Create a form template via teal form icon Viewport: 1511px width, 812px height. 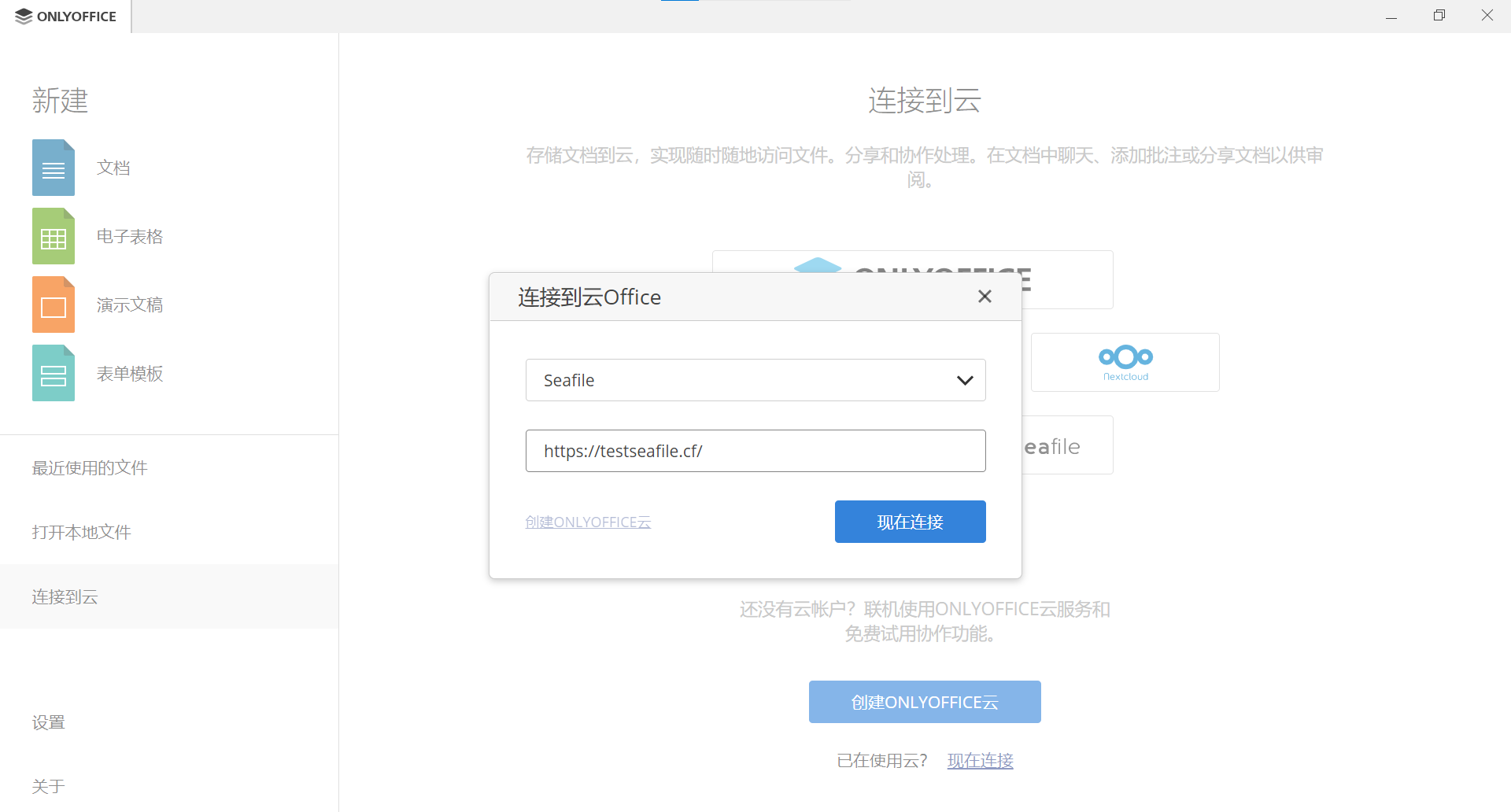click(54, 373)
